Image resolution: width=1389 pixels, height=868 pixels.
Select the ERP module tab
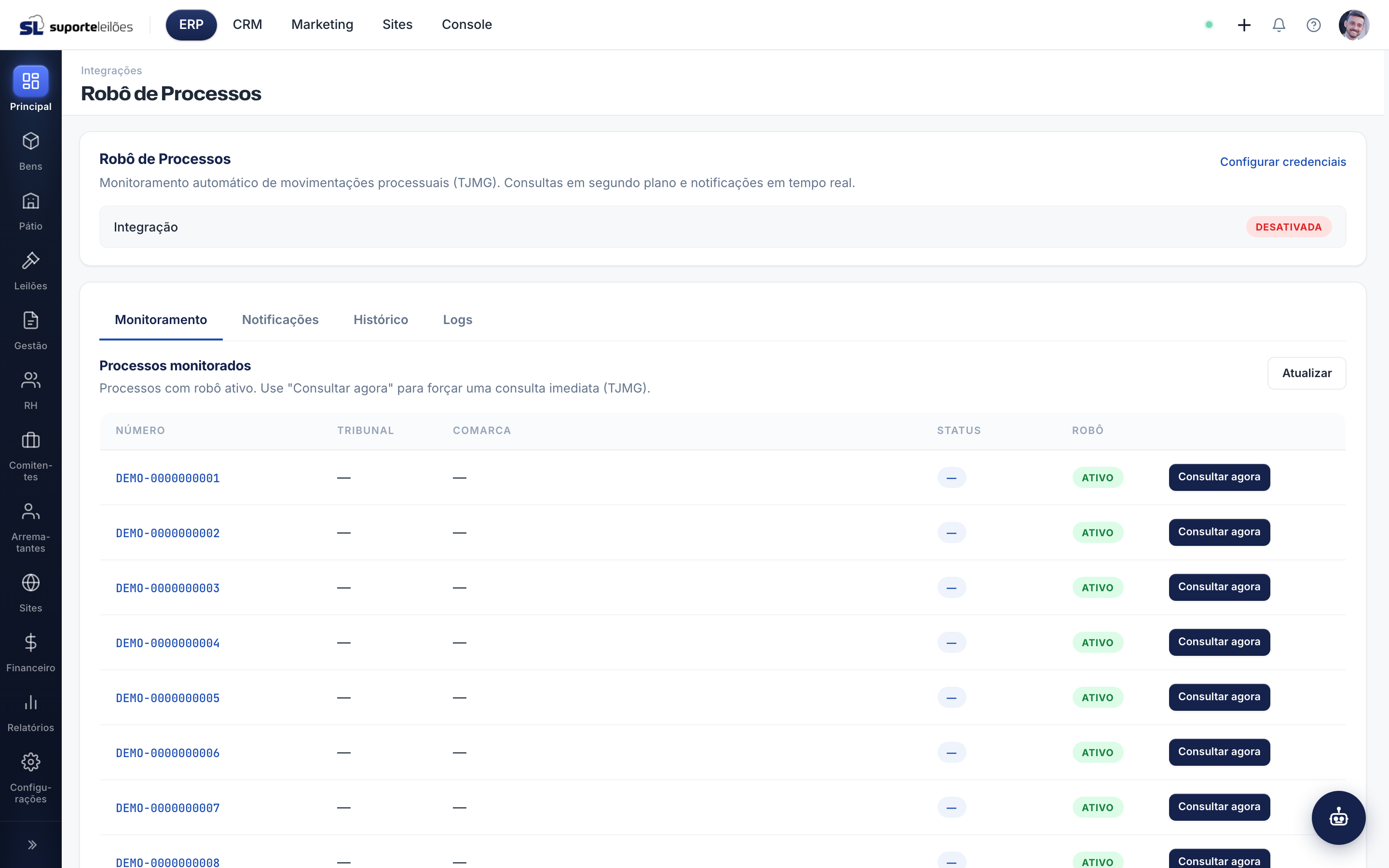(191, 25)
